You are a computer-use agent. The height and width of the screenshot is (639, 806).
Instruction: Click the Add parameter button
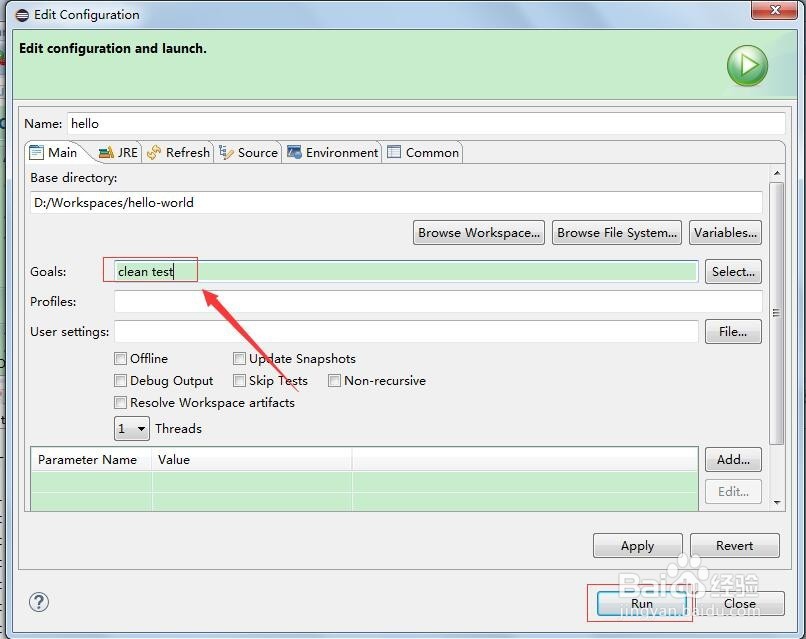pos(733,459)
